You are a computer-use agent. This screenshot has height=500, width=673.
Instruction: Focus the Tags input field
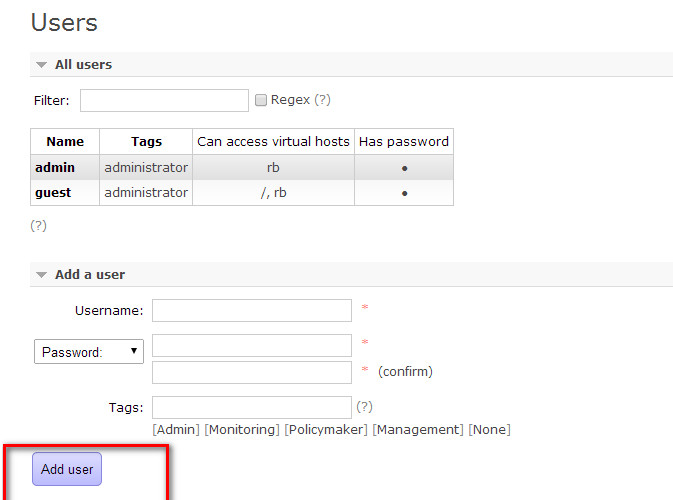[252, 407]
